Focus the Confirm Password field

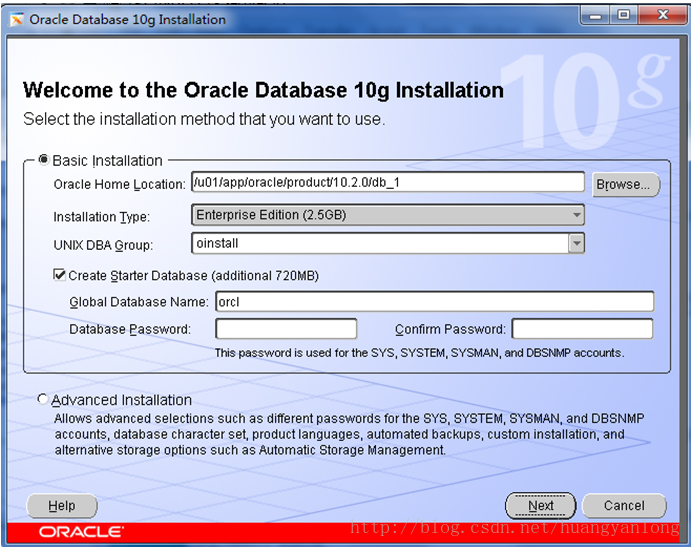coord(582,329)
